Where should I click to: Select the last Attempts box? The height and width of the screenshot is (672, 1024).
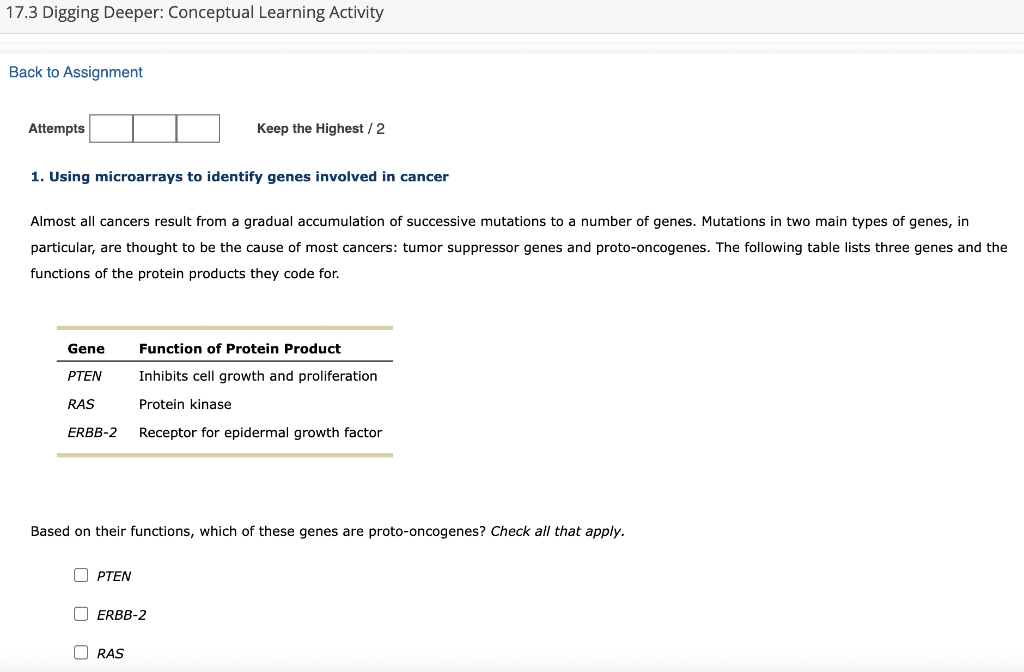(x=198, y=129)
